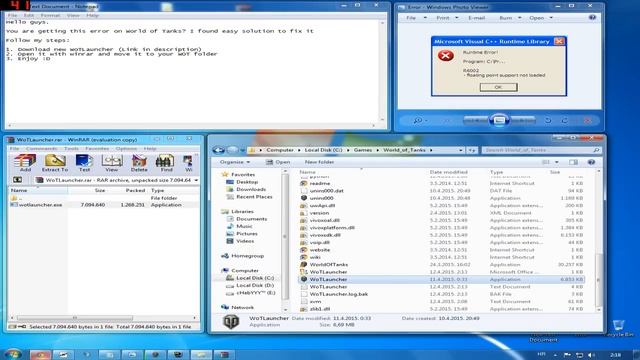This screenshot has width=640, height=360.
Task: Click the Windows Start button
Action: 12,354
